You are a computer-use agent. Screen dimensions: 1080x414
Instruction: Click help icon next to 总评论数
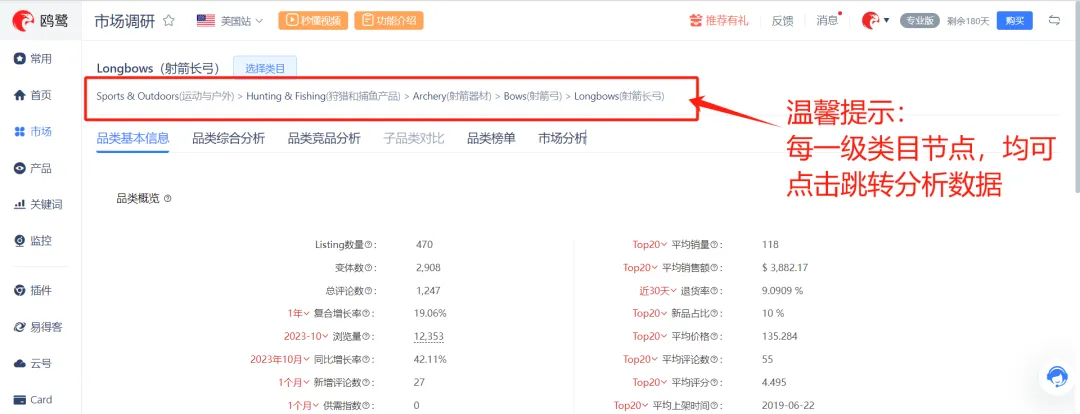pyautogui.click(x=368, y=291)
